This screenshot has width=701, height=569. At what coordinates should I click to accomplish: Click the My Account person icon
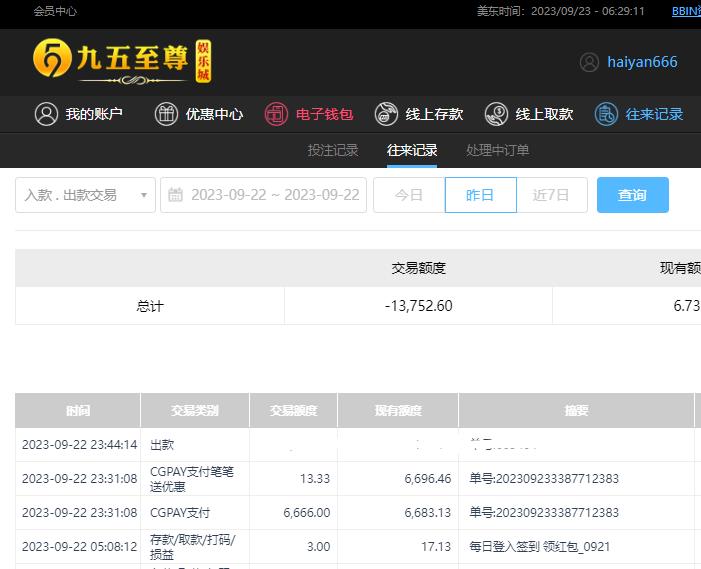point(46,114)
